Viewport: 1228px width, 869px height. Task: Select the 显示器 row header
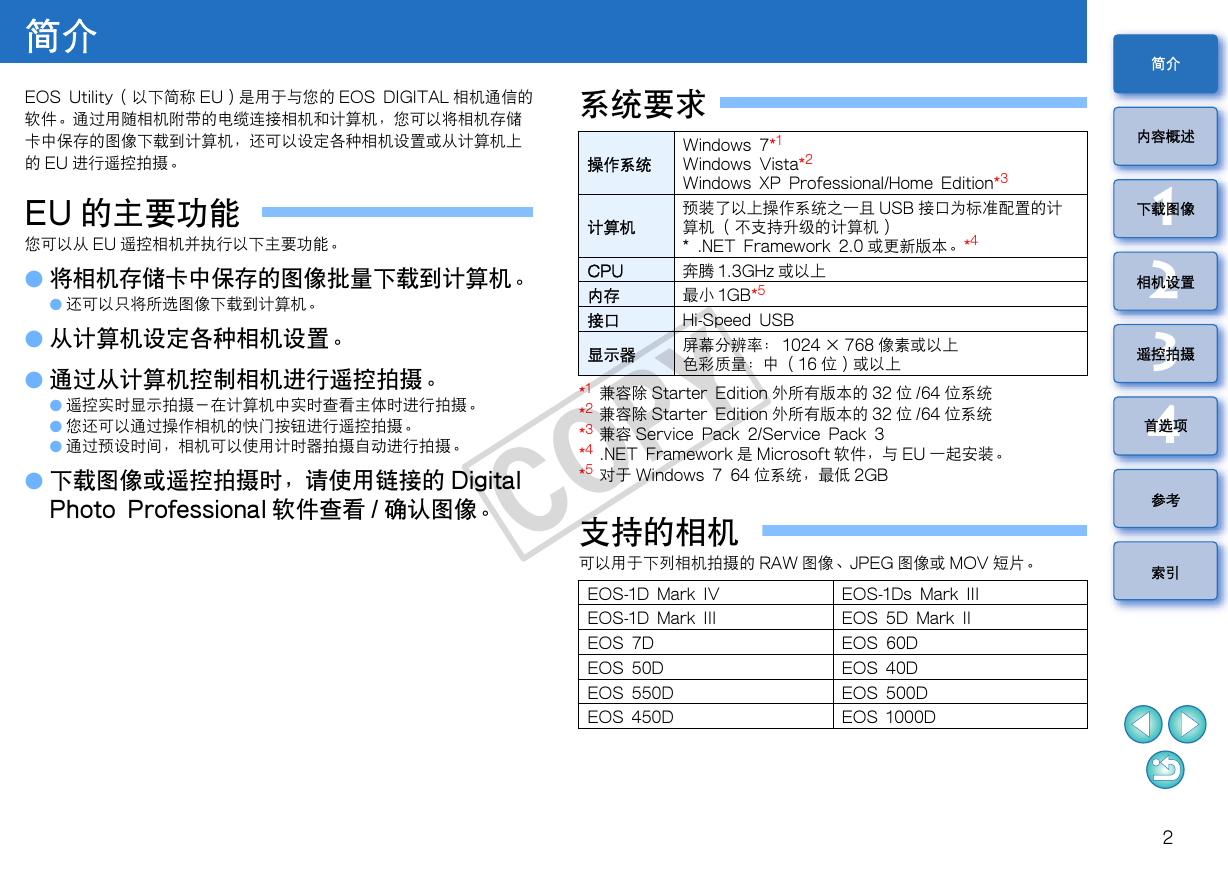coord(627,354)
